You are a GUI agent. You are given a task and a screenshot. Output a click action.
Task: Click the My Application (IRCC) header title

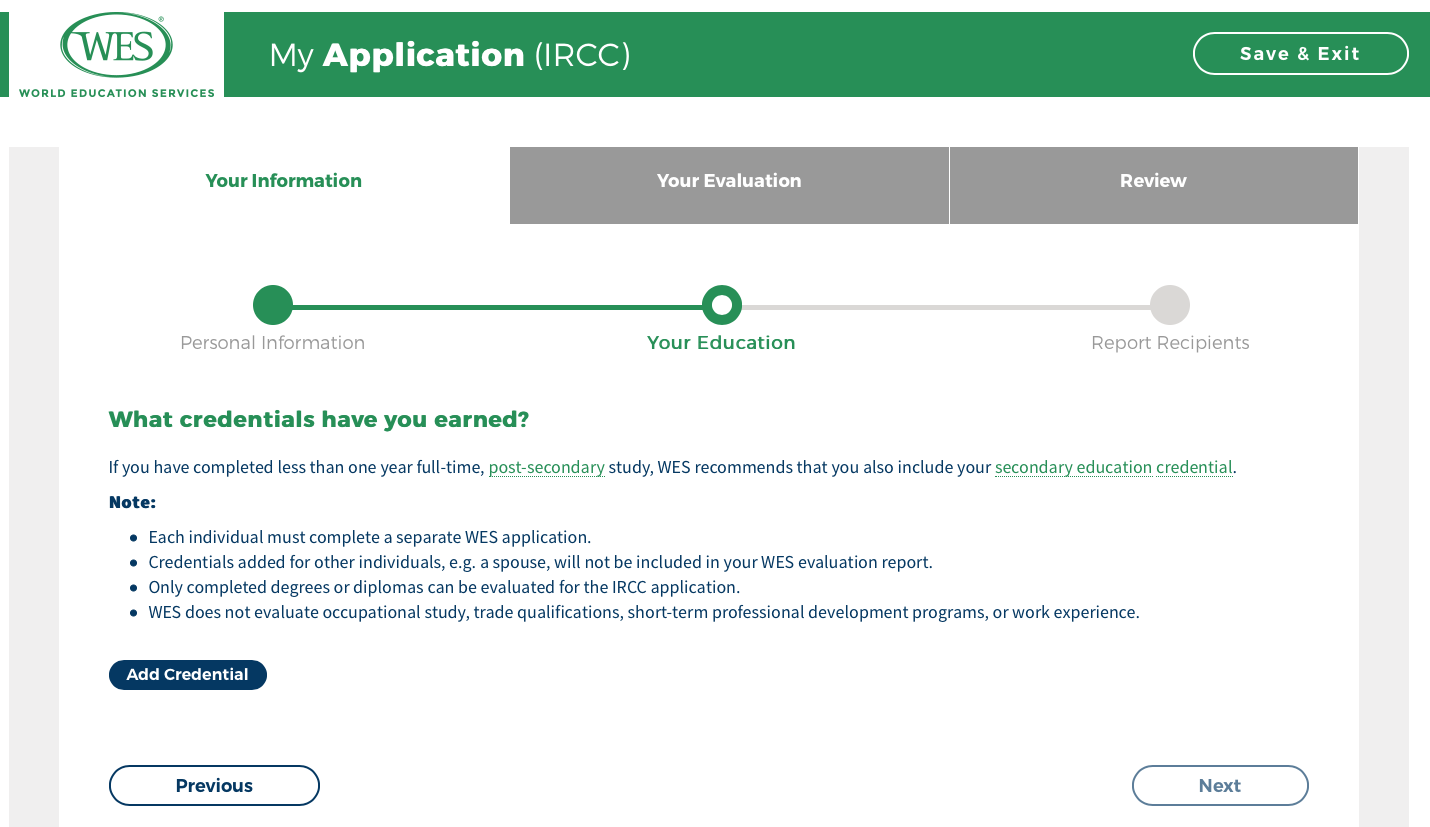[449, 55]
